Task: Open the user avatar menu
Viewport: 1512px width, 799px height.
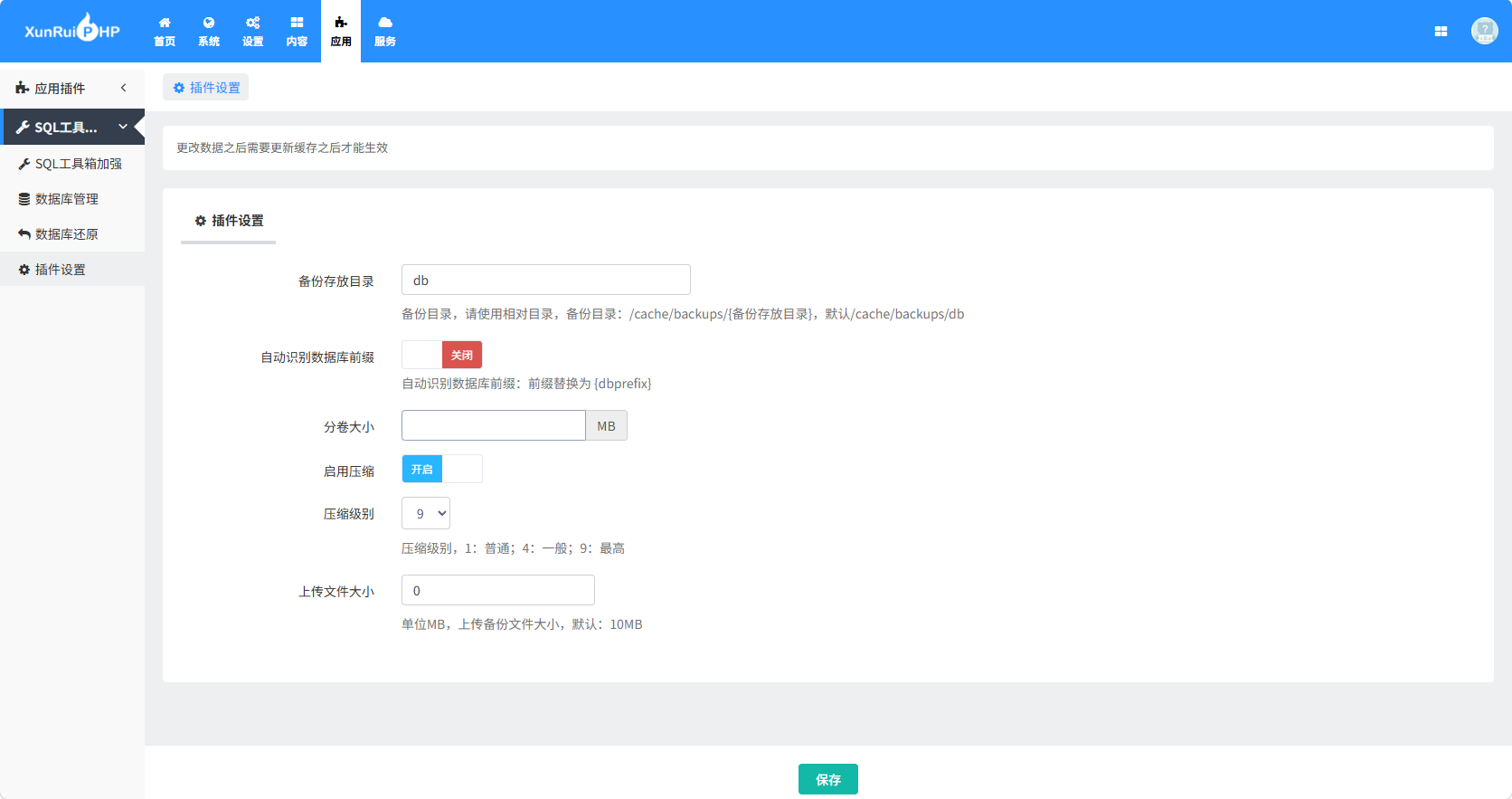Action: coord(1484,31)
